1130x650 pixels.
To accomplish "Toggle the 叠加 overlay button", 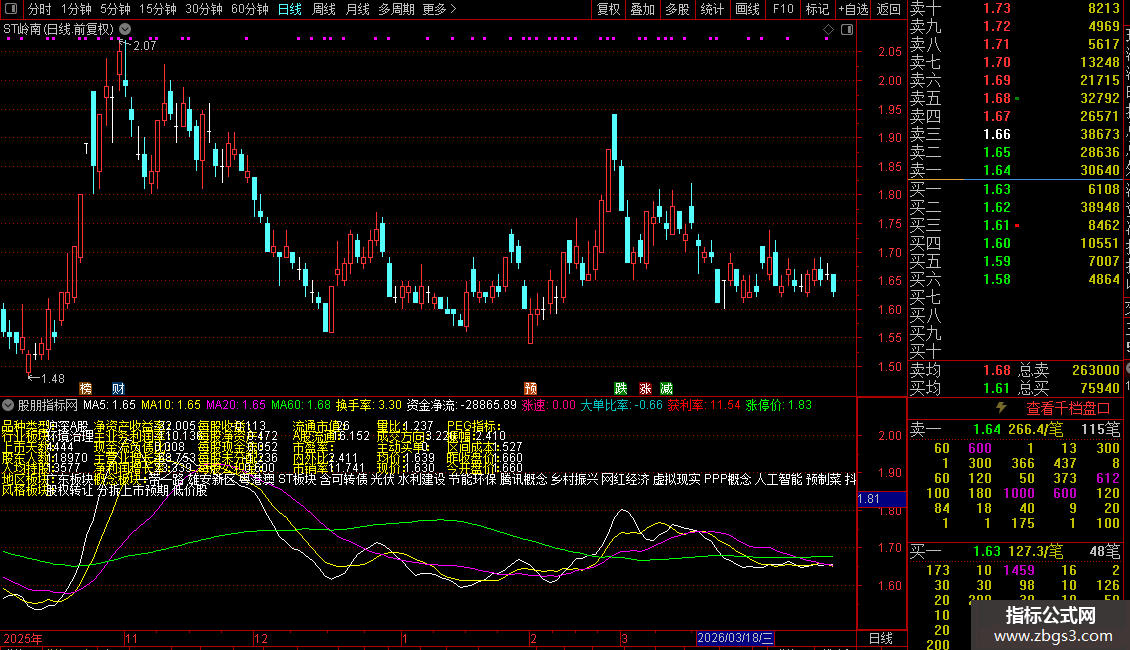I will click(642, 10).
